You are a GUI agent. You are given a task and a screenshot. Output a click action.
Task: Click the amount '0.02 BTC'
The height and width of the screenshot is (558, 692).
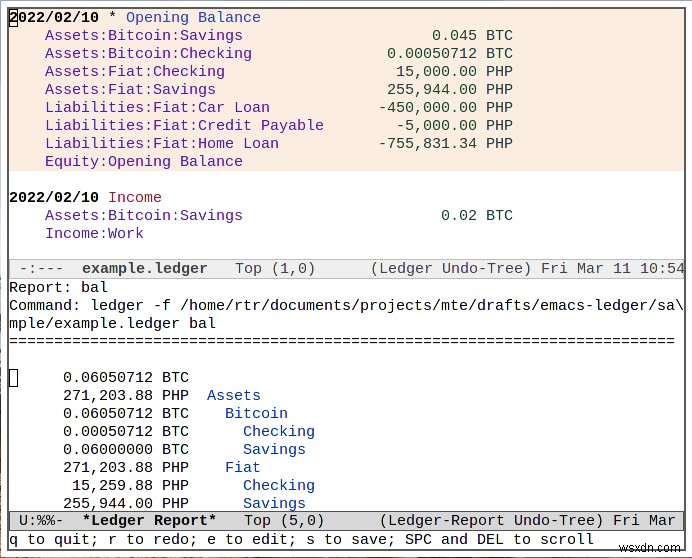tap(477, 215)
